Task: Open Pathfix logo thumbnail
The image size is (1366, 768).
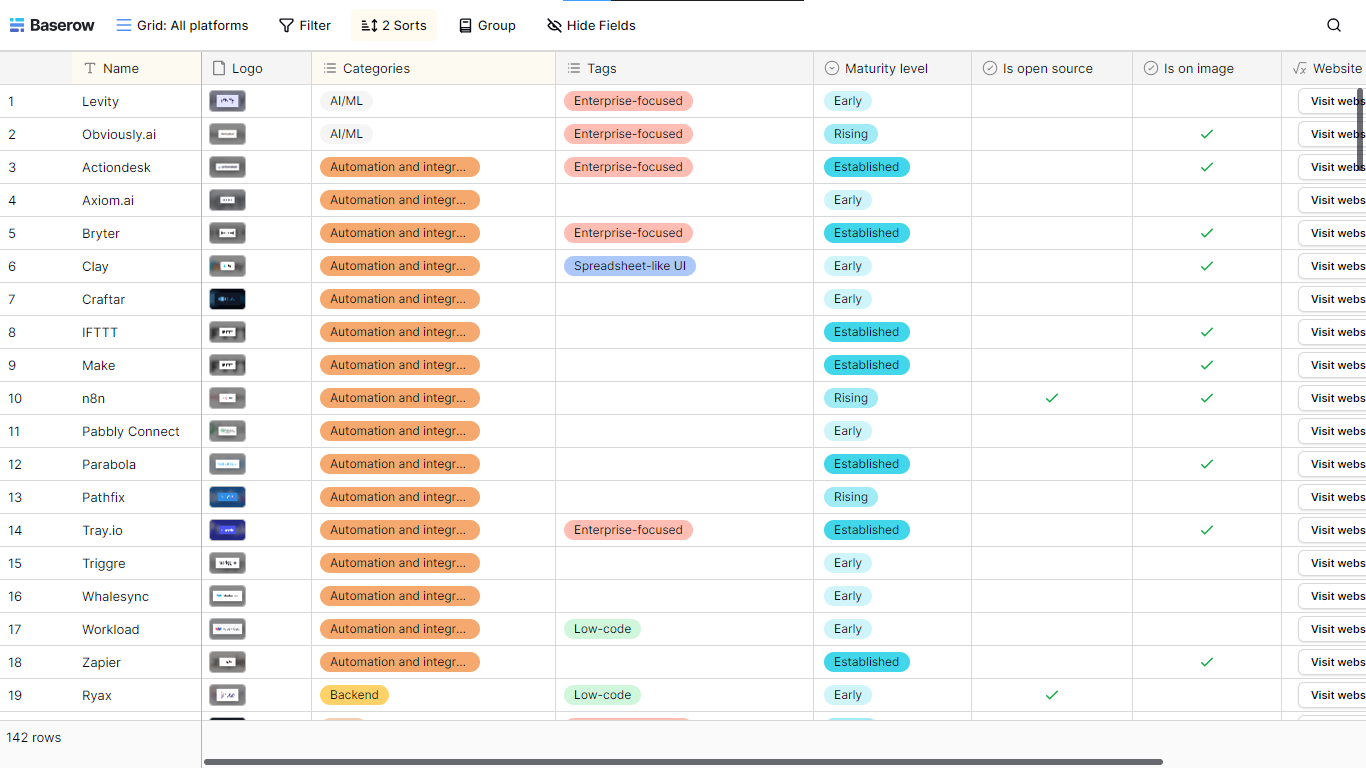Action: click(x=227, y=497)
